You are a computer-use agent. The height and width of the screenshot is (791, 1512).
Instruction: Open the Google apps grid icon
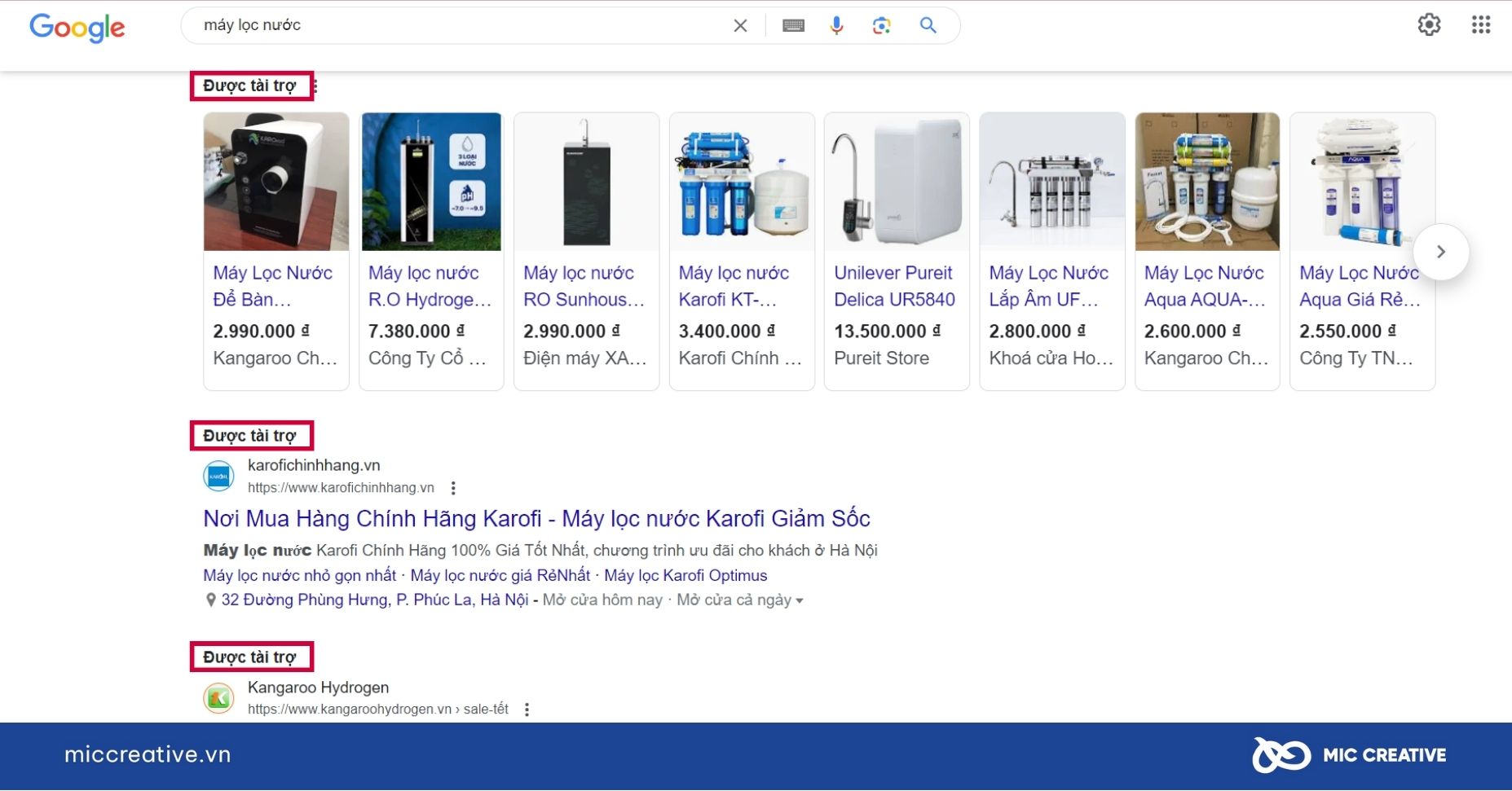pyautogui.click(x=1481, y=24)
